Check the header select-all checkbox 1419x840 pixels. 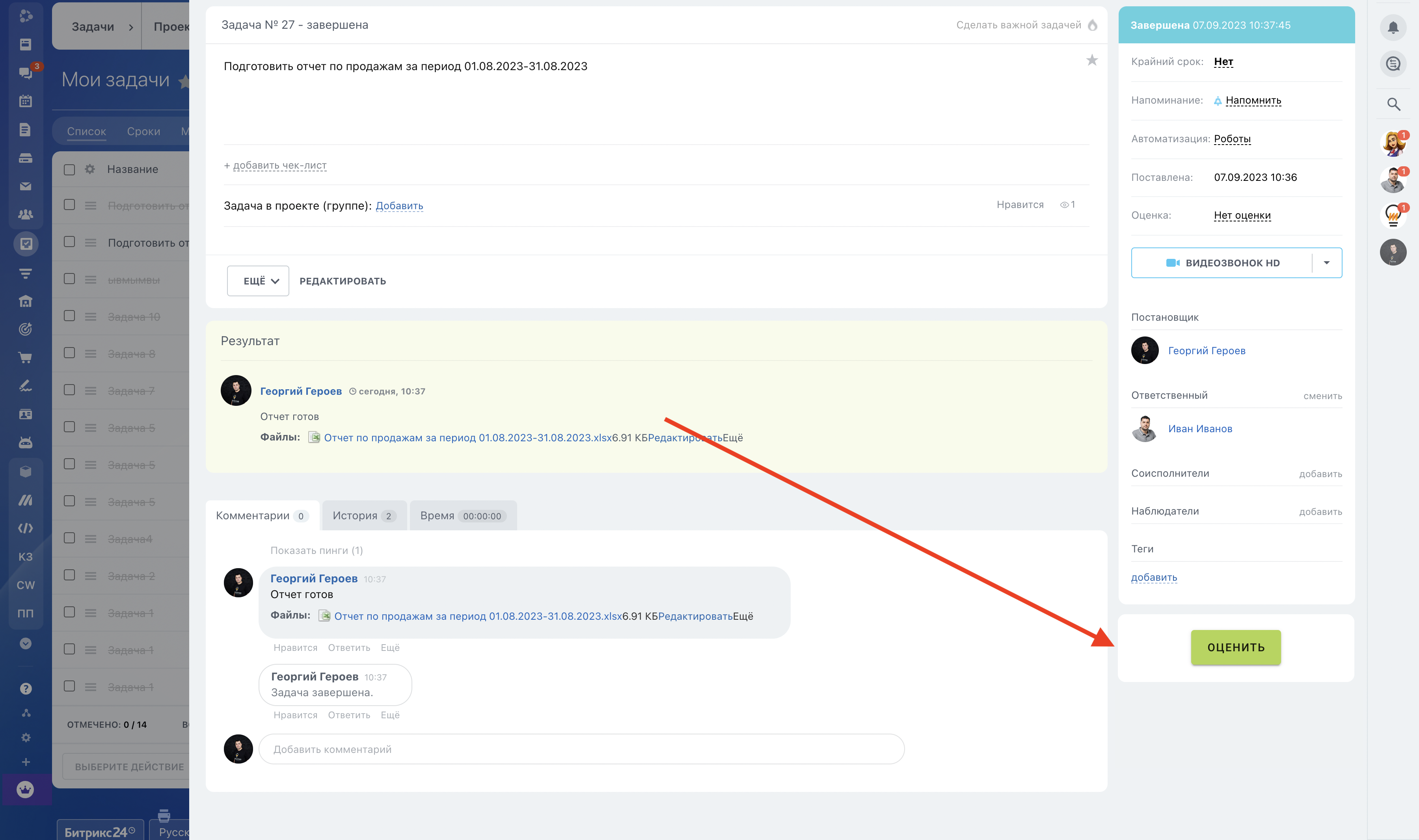(70, 170)
